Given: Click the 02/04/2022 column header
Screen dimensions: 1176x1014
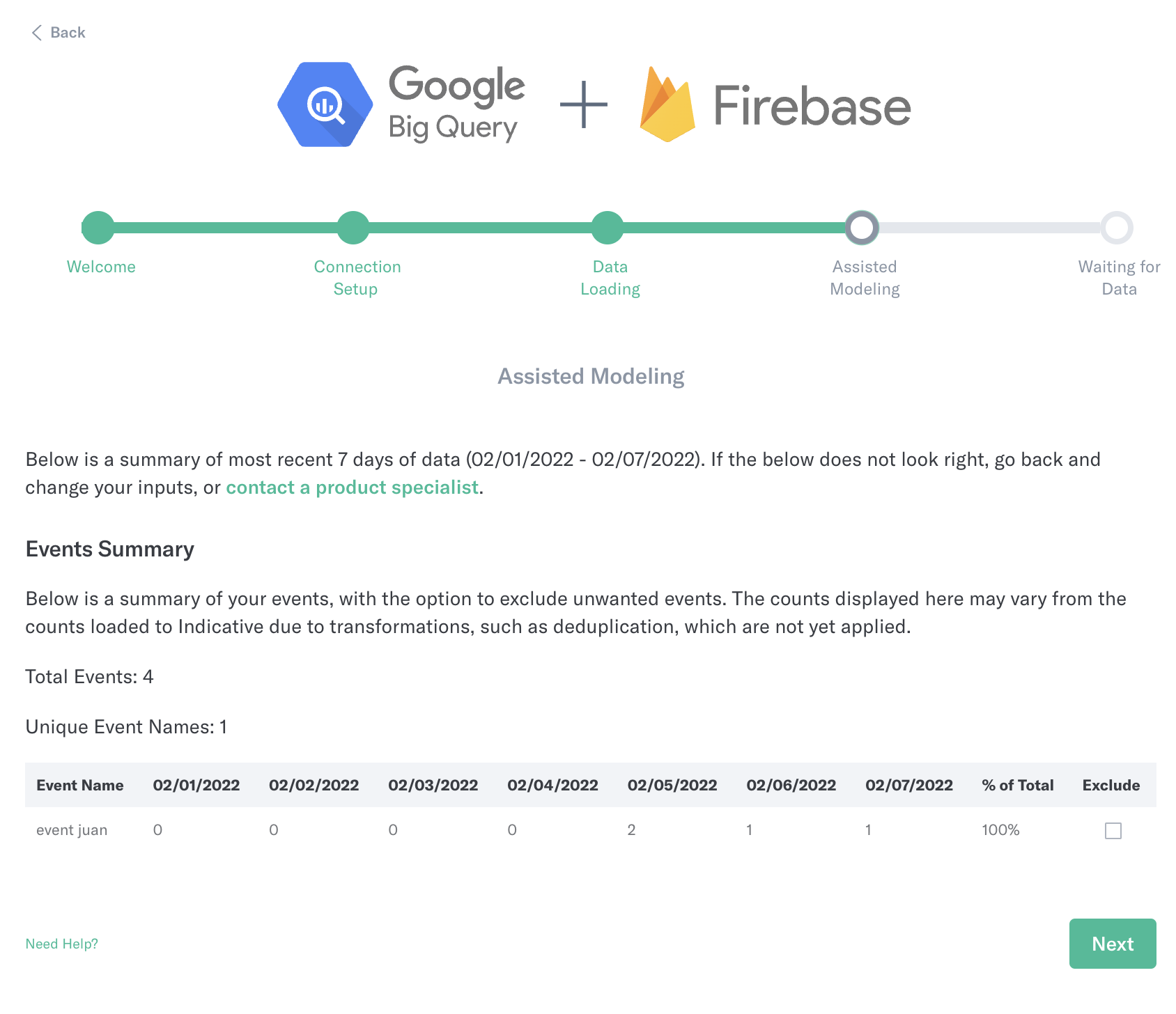Looking at the screenshot, I should tap(553, 786).
